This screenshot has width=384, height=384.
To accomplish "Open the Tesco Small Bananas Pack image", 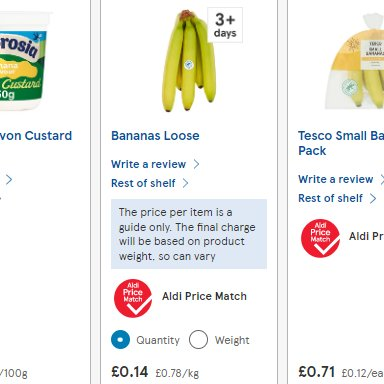I will coord(354,61).
